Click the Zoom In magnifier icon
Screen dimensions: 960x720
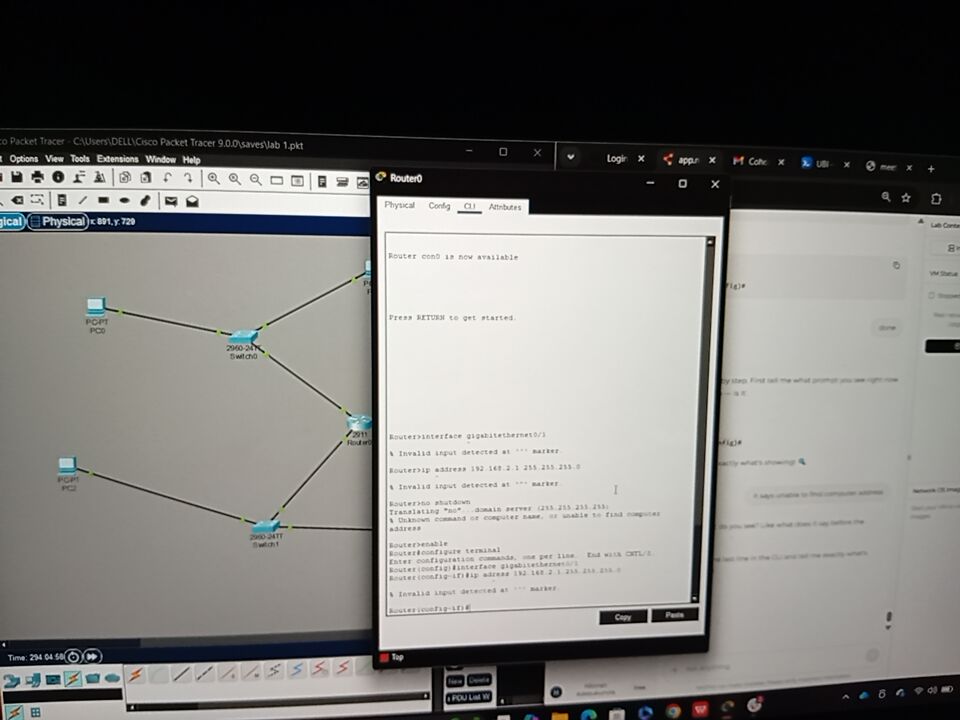[x=213, y=178]
